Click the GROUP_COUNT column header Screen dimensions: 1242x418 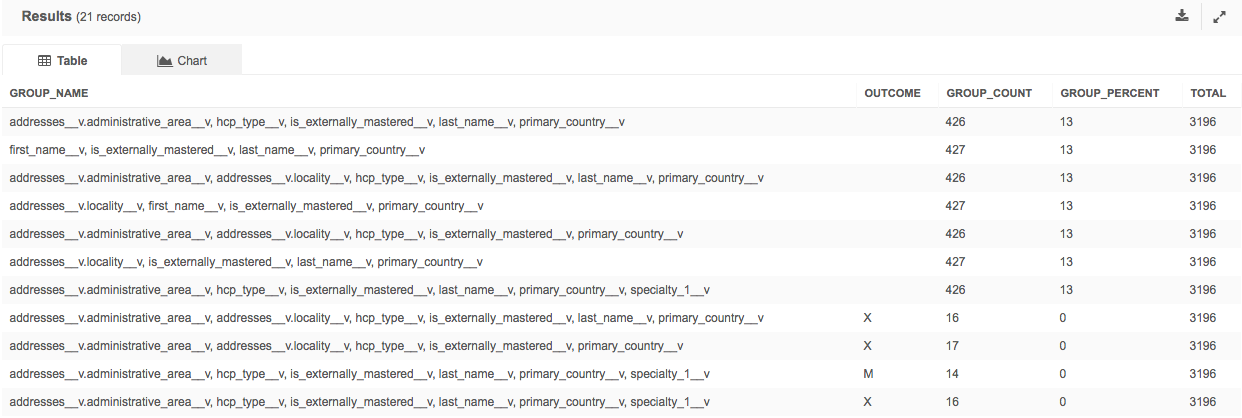click(x=989, y=93)
